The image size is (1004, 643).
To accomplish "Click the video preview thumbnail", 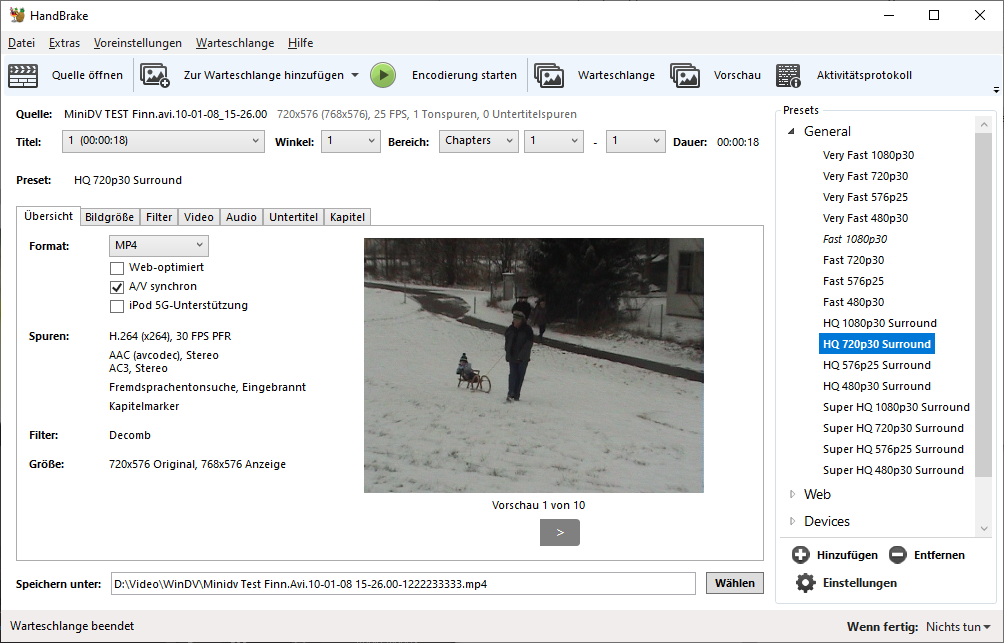I will (x=533, y=365).
